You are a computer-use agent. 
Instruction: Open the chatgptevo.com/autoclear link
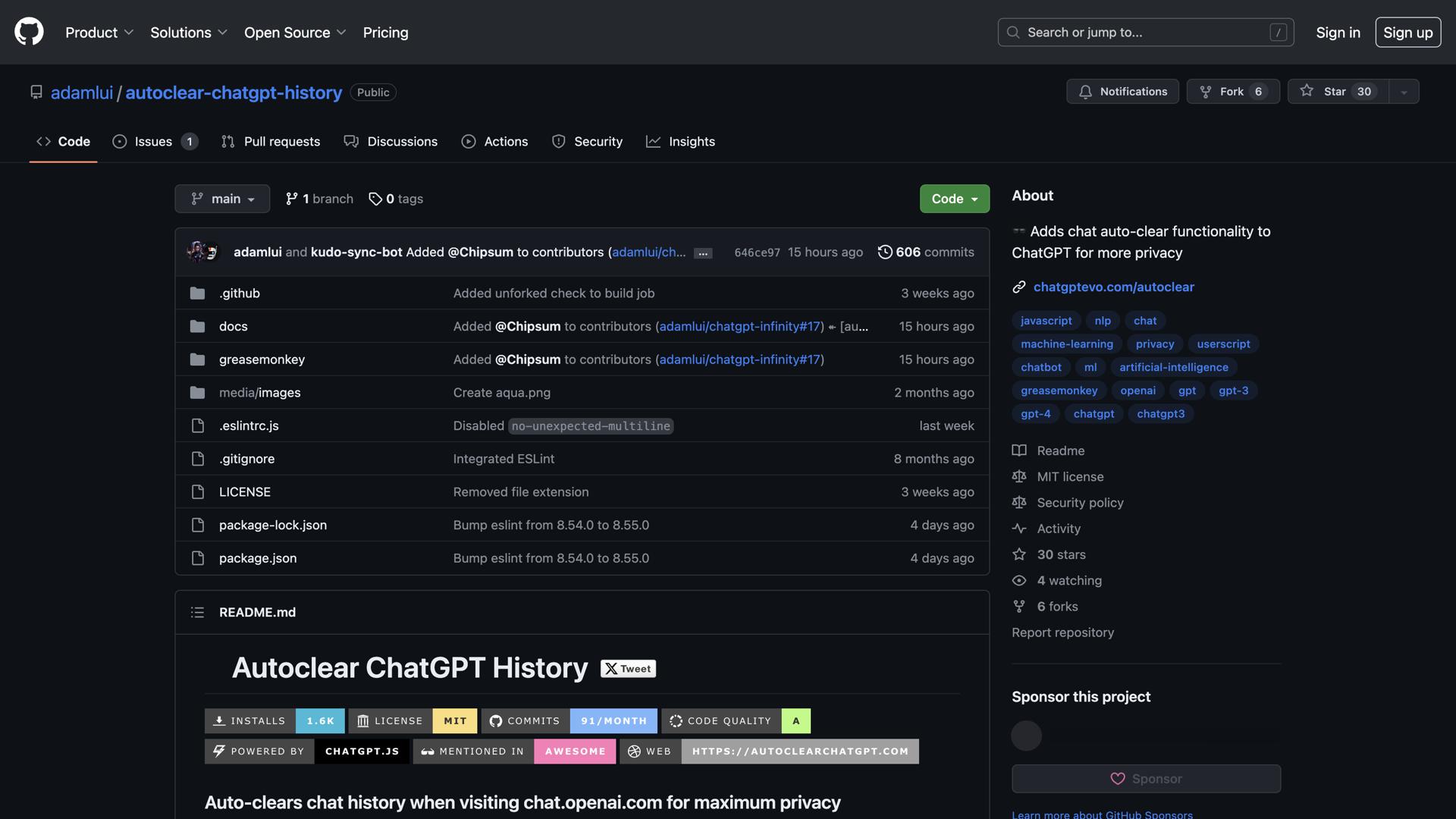[1114, 287]
